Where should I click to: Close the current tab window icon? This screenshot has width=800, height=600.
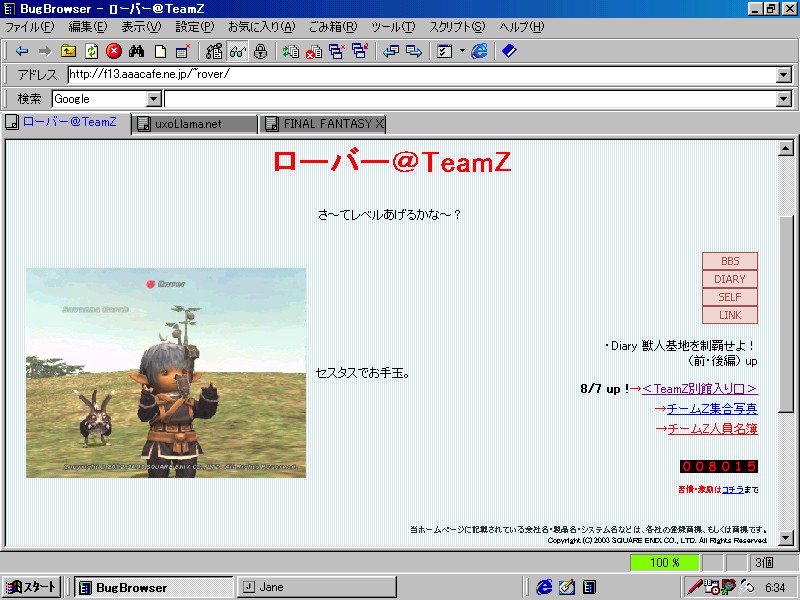tap(183, 51)
